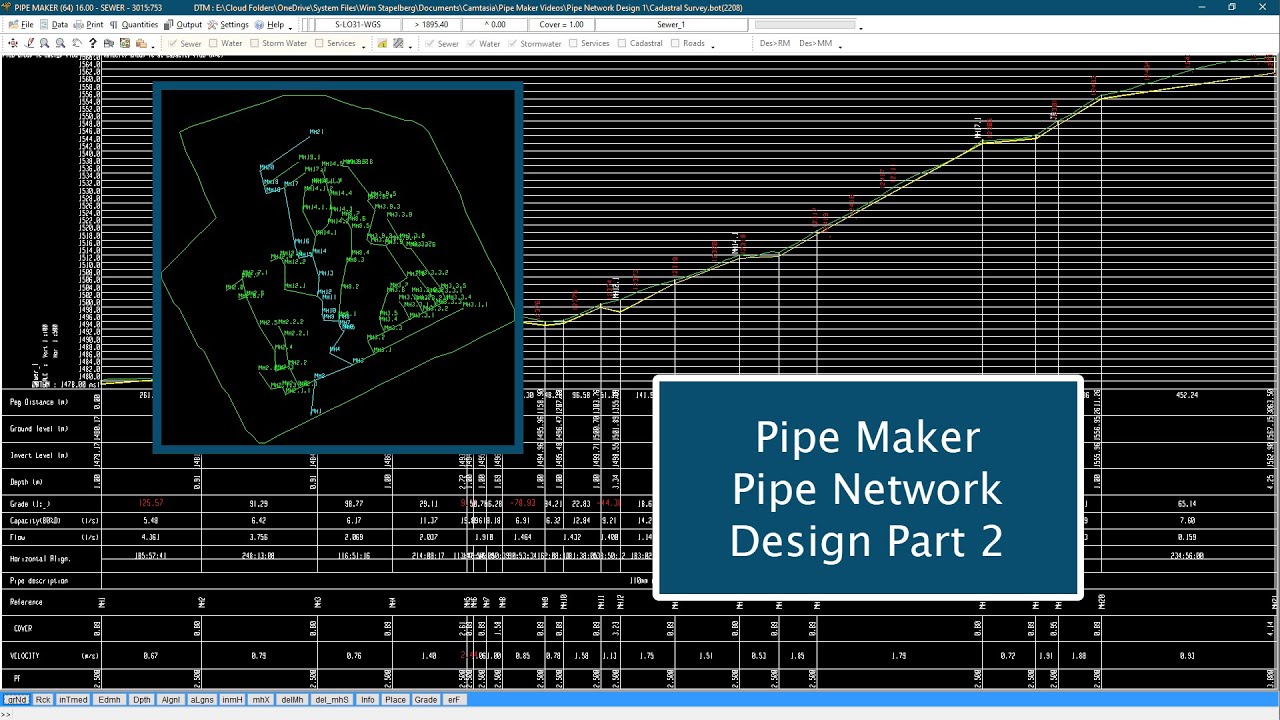This screenshot has width=1280, height=720.
Task: Open the Settings menu
Action: pos(228,24)
